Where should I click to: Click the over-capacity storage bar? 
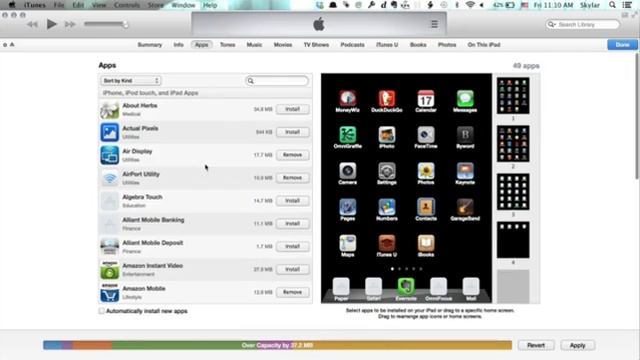(x=278, y=345)
